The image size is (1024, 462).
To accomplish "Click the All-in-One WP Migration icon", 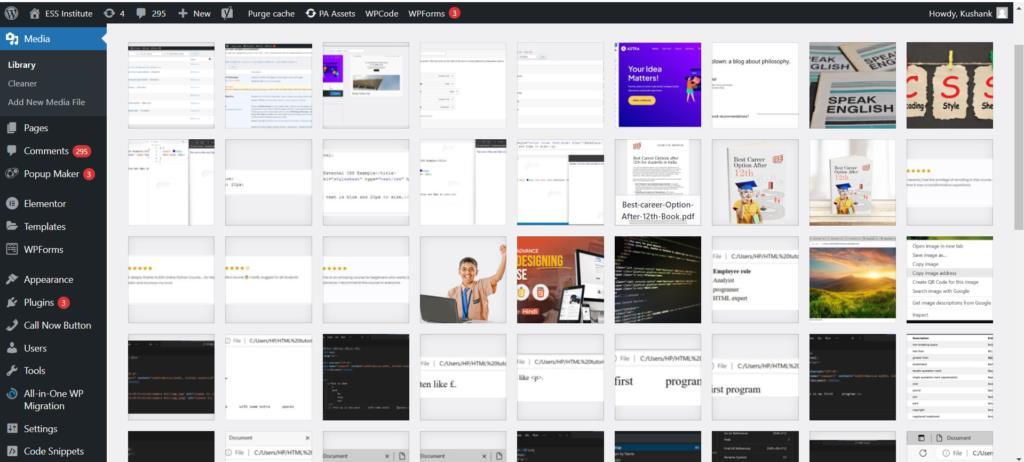I will click(12, 394).
